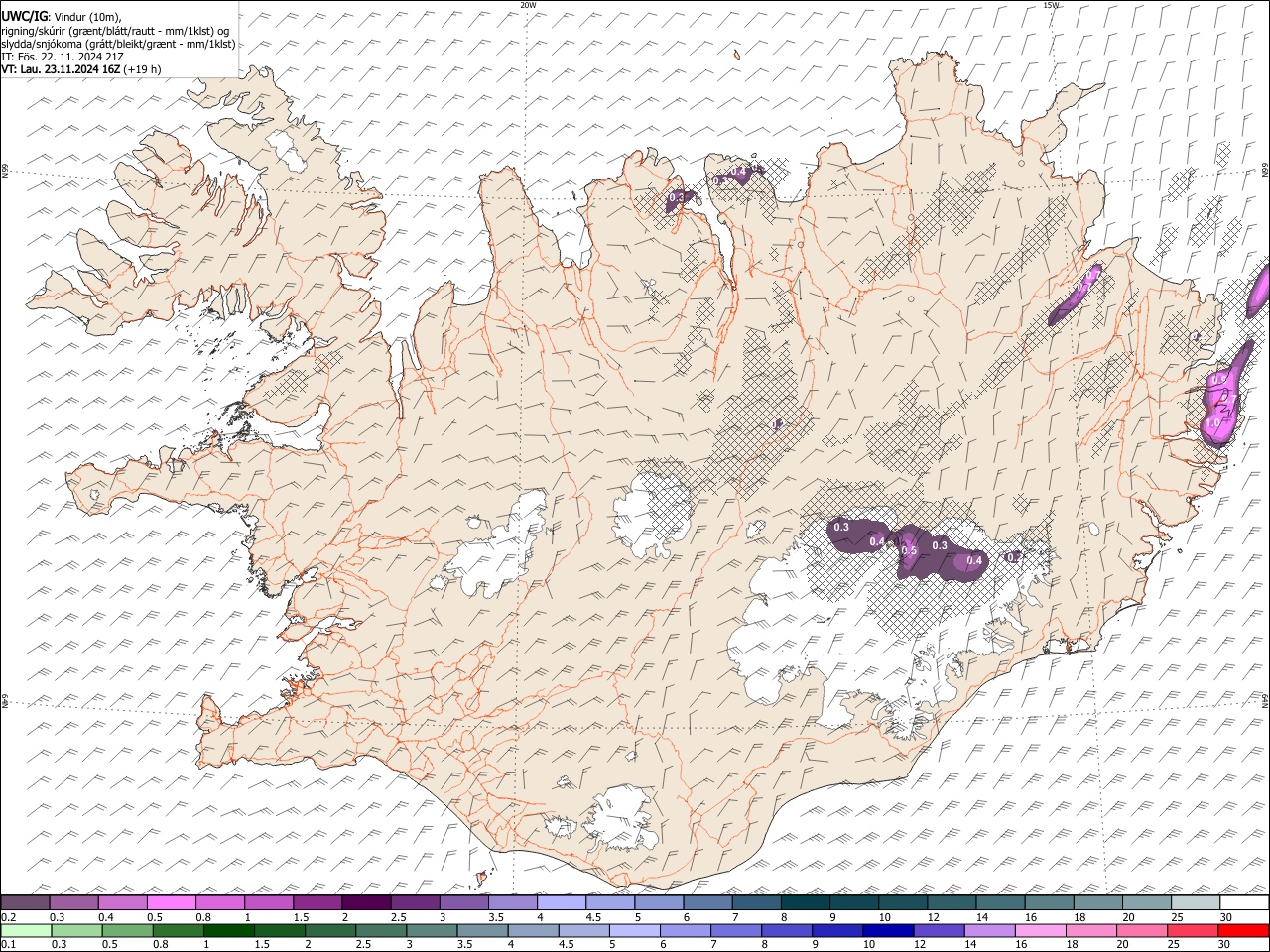Click the 'slydda/snjókoma' legend description line
1270x952 pixels.
118,44
